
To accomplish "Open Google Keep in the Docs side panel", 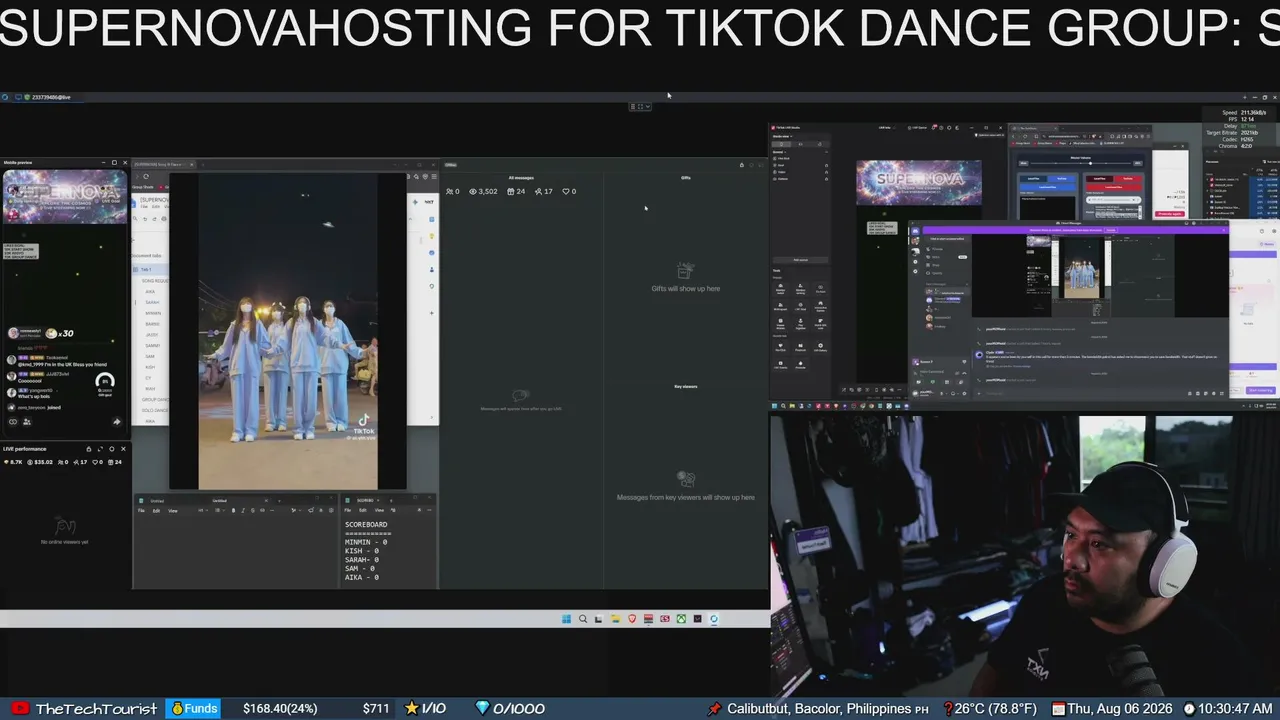I will [x=432, y=236].
